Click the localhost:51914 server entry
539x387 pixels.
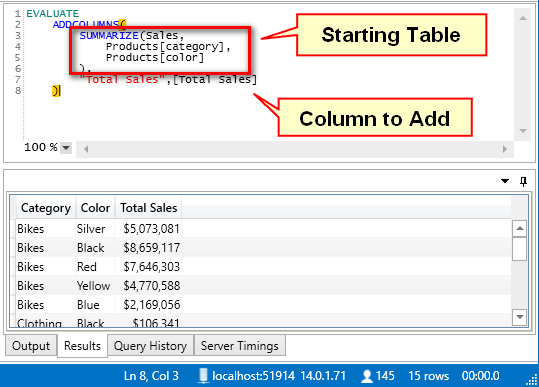(x=253, y=376)
